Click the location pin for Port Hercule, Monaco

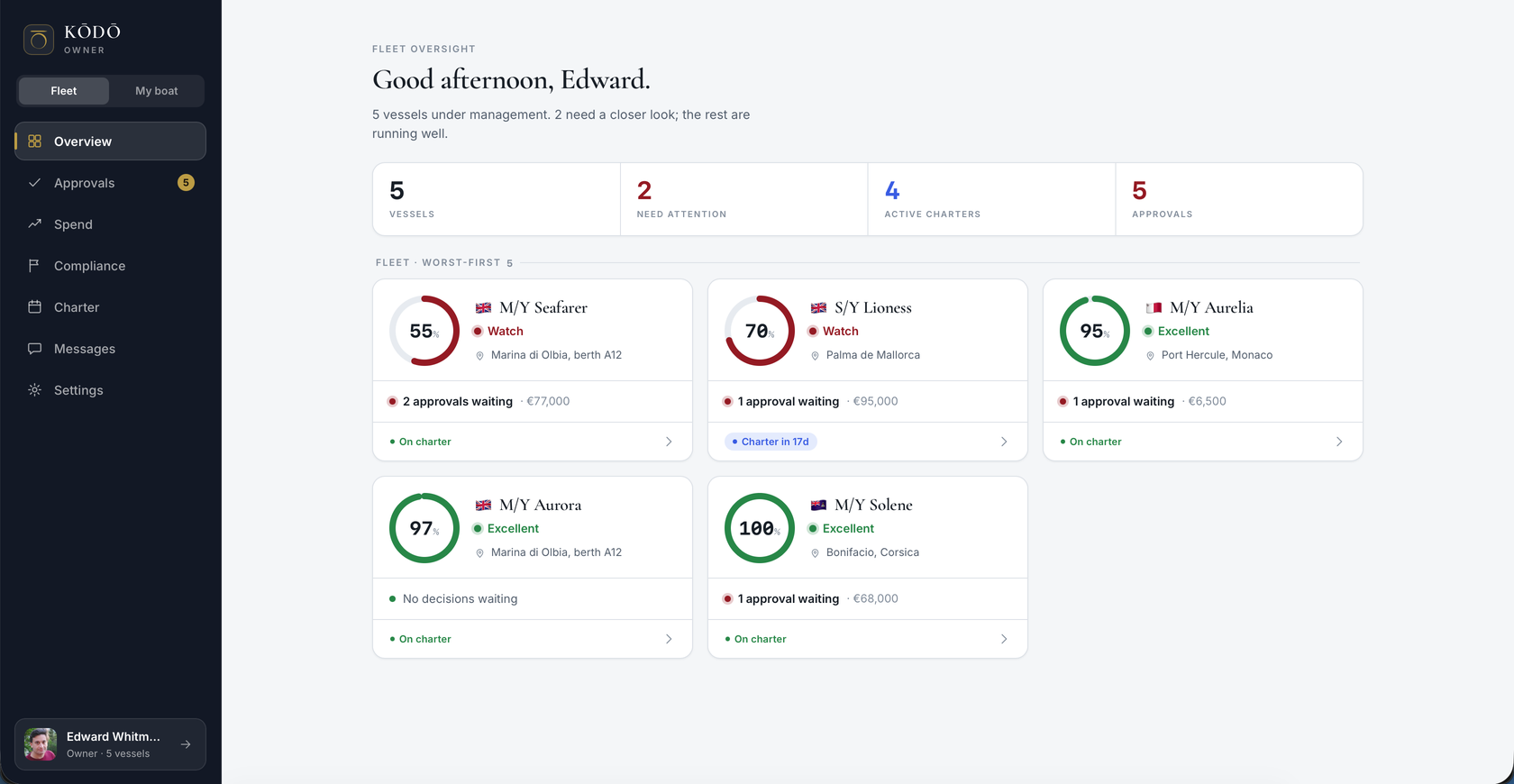1150,356
